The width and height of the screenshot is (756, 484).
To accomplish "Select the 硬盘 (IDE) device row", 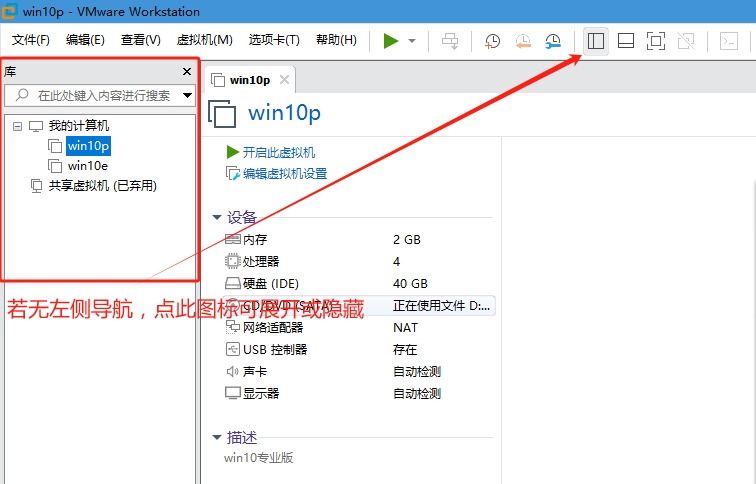I will click(359, 283).
